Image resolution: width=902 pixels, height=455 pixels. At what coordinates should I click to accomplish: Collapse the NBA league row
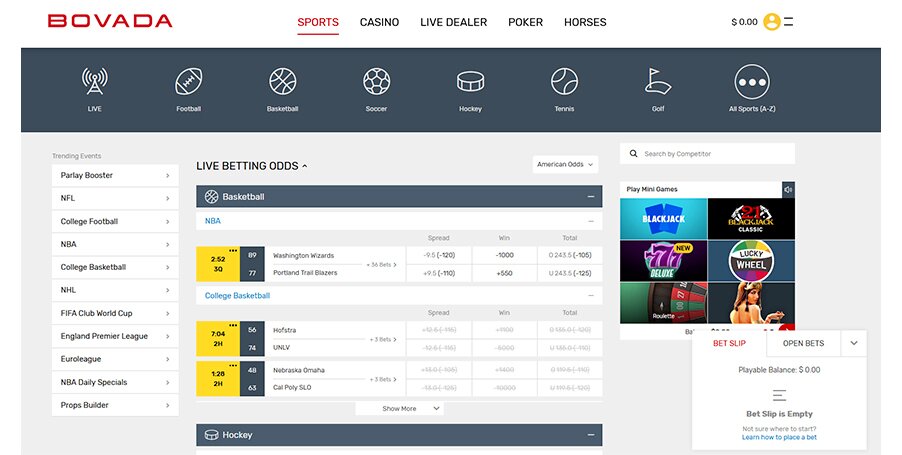[x=590, y=221]
